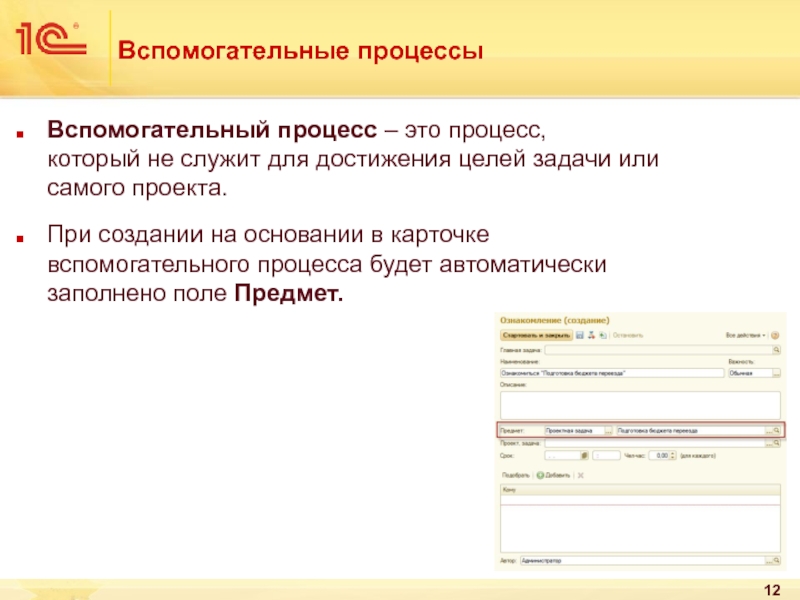The height and width of the screenshot is (600, 800).
Task: Click the Кому column header
Action: 640,490
